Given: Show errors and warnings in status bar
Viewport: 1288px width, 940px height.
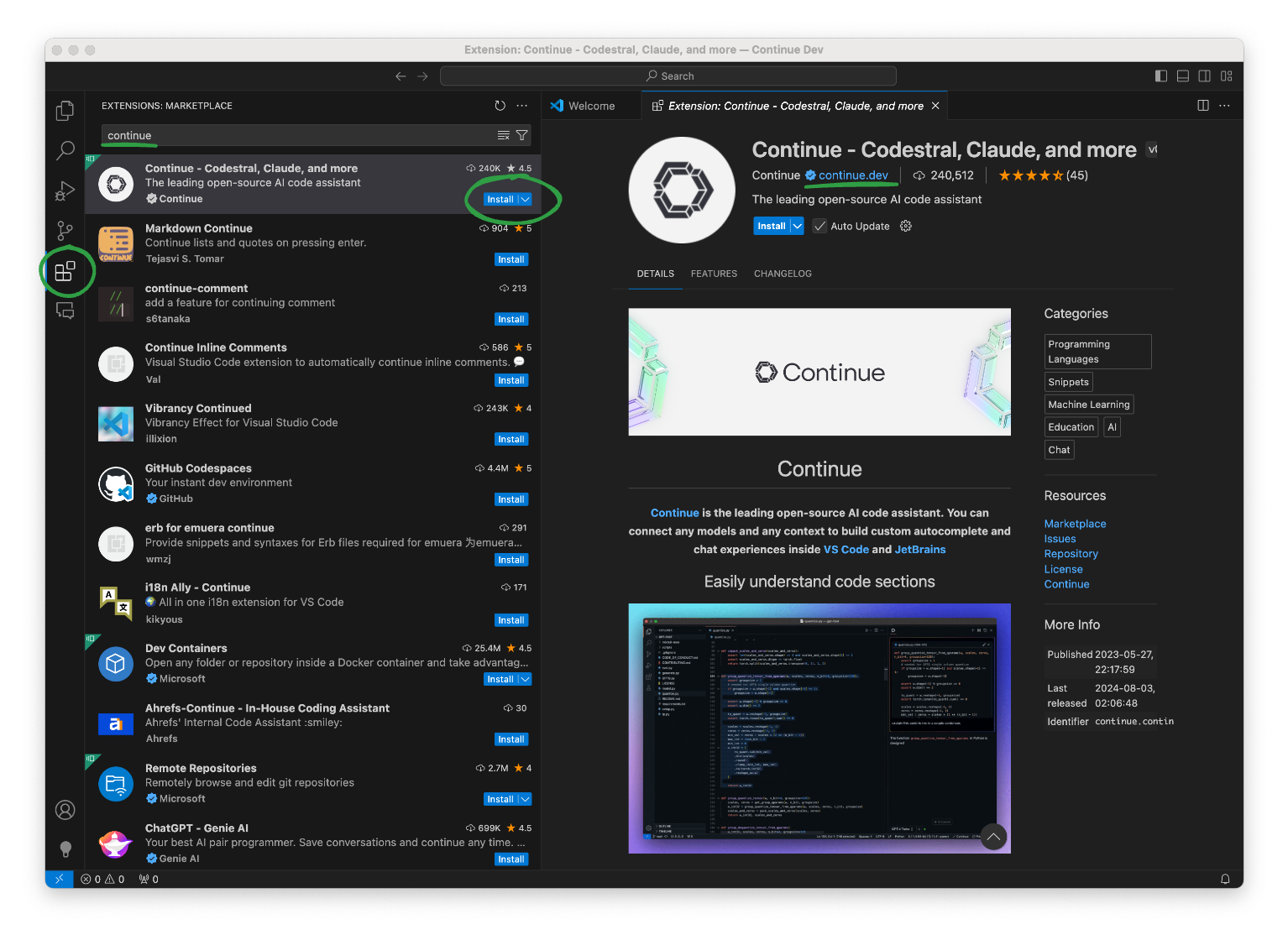Looking at the screenshot, I should [x=102, y=879].
